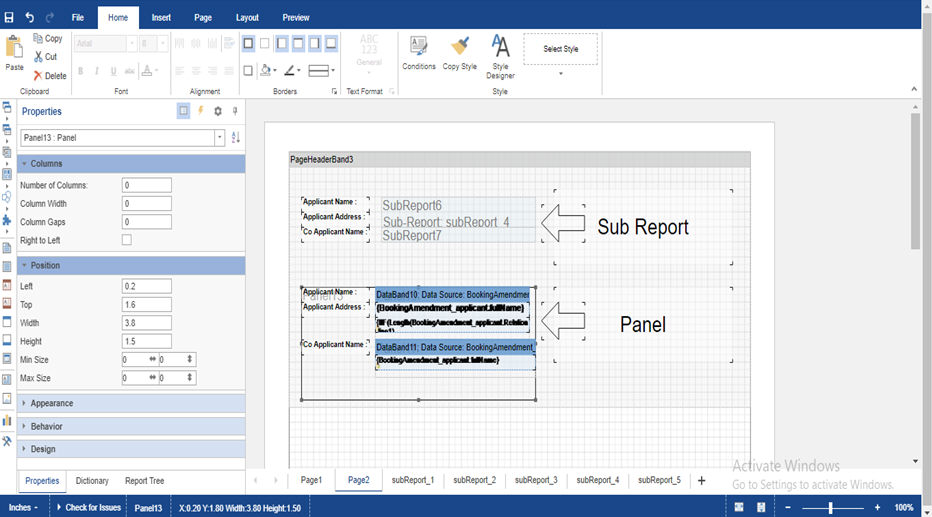Click the Left position input field
The image size is (932, 517).
[x=147, y=286]
